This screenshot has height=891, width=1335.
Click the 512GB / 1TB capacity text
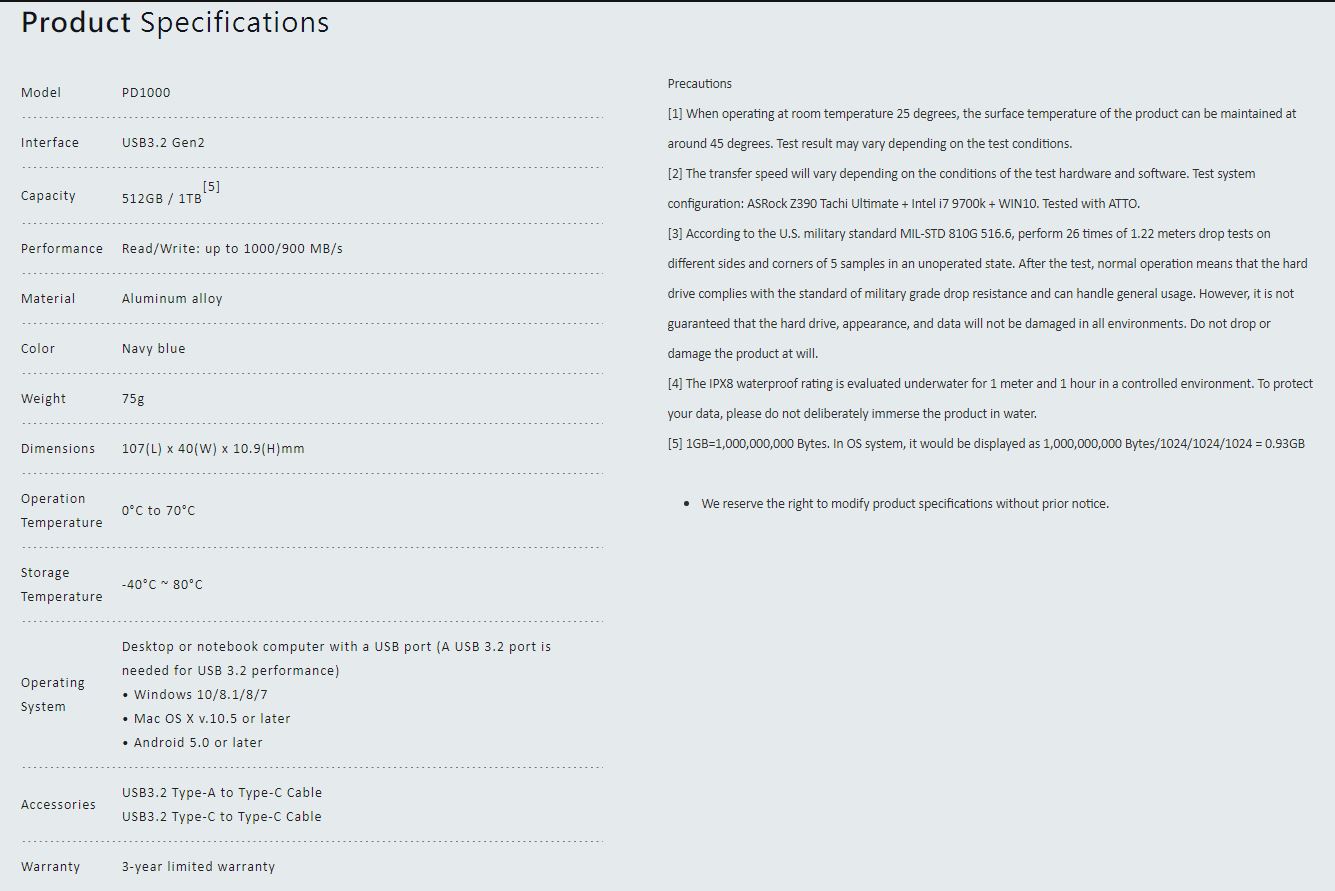coord(162,199)
